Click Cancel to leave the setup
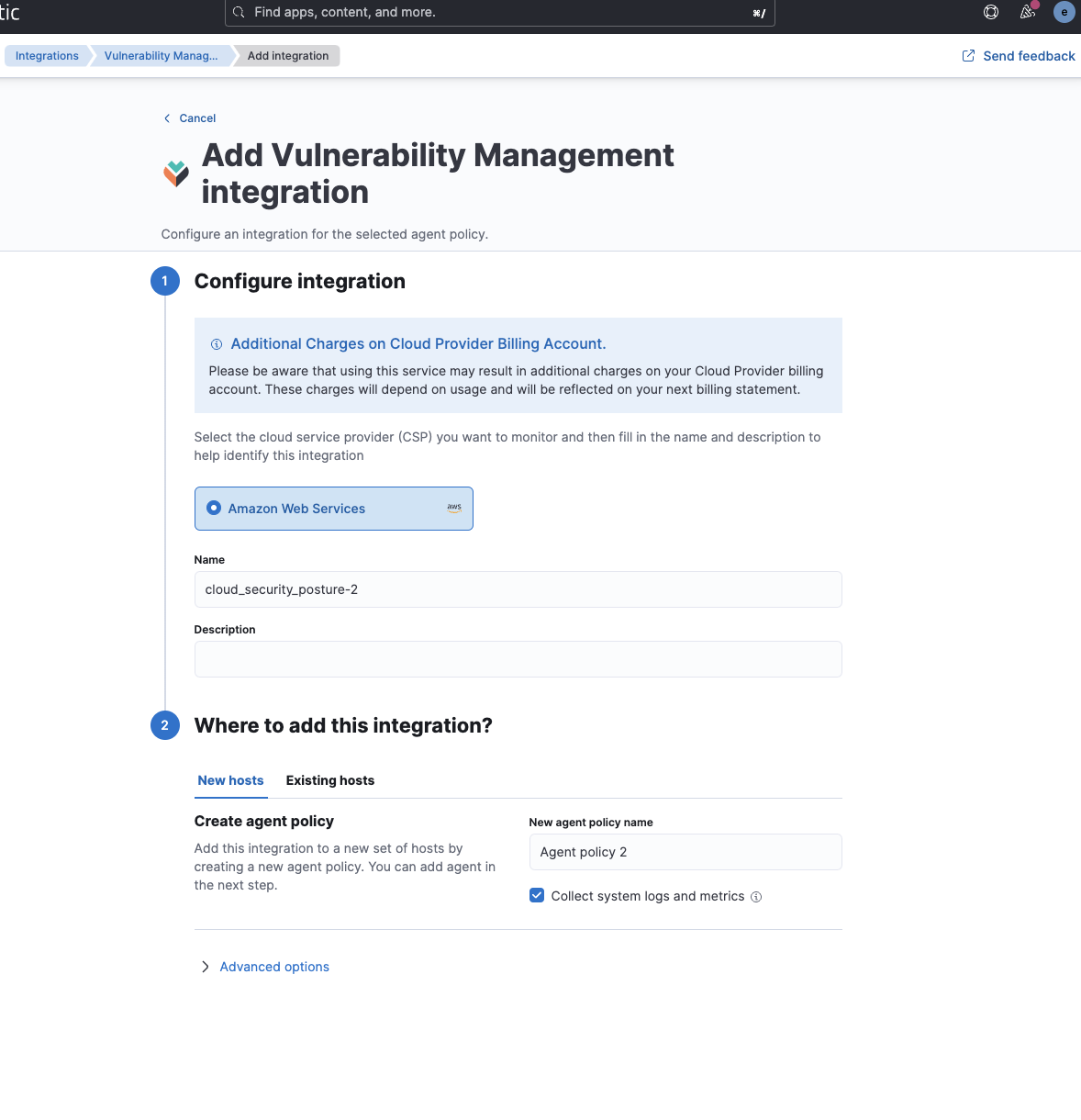 pyautogui.click(x=191, y=118)
